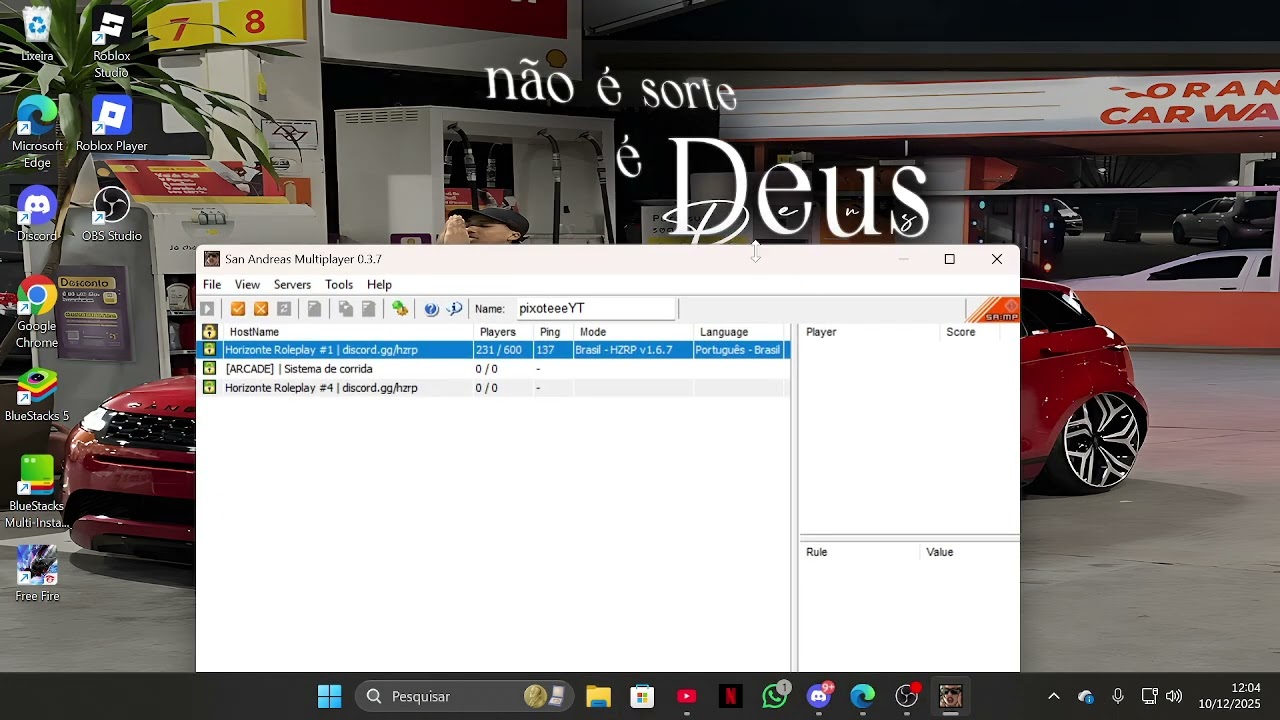Image resolution: width=1280 pixels, height=720 pixels.
Task: Sort by the Players column header
Action: tap(503, 332)
